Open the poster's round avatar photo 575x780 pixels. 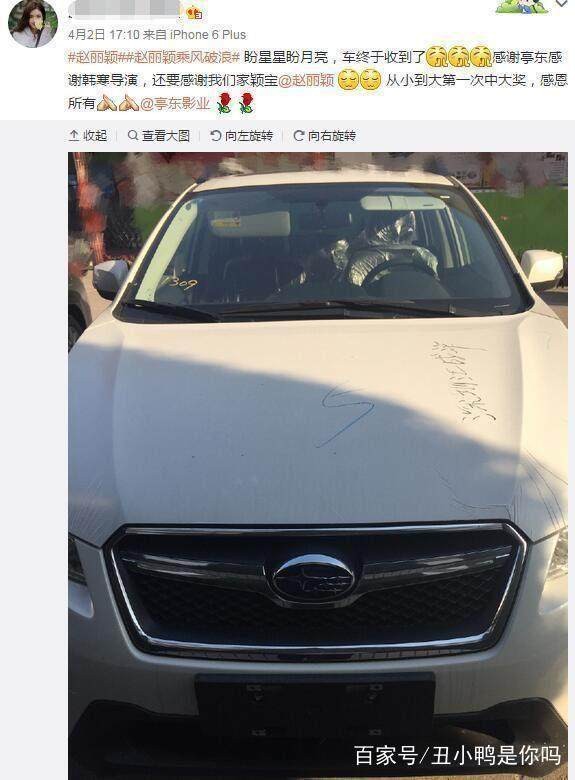pos(33,23)
